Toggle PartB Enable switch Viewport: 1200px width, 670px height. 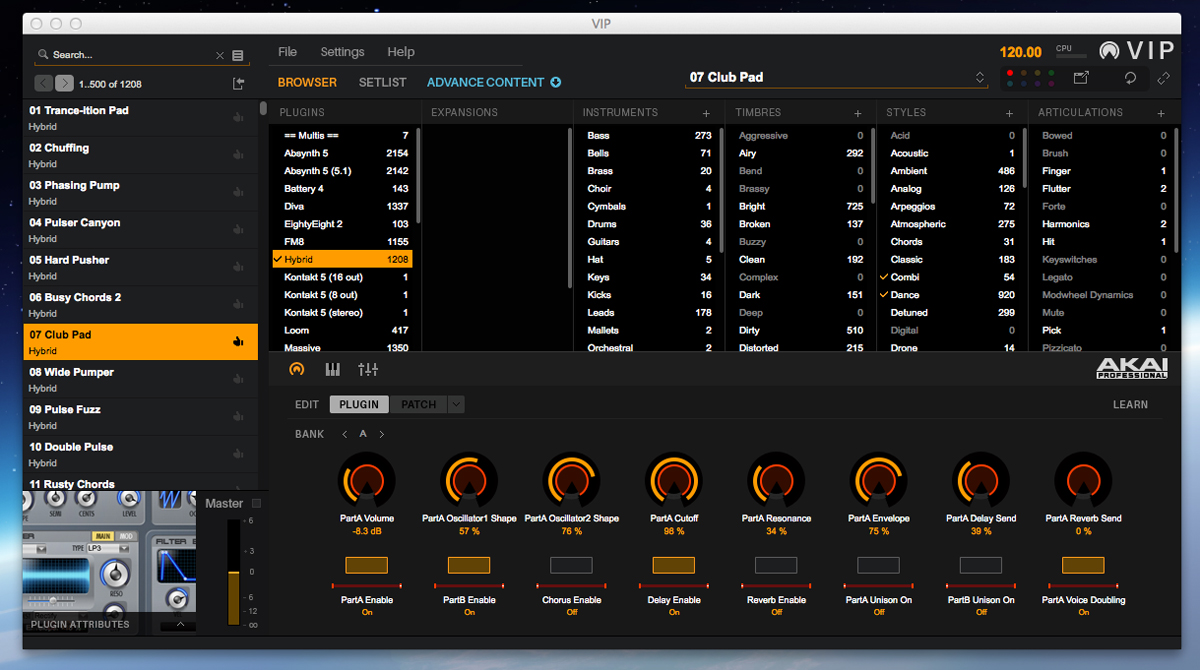(469, 565)
